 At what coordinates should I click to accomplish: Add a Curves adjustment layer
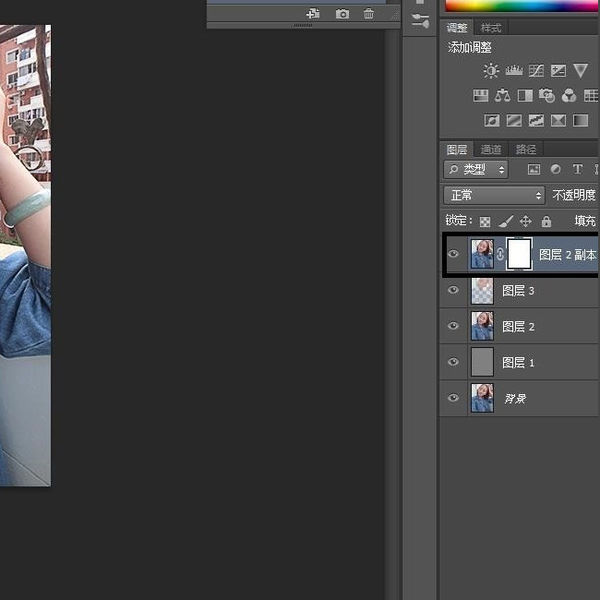tap(536, 71)
